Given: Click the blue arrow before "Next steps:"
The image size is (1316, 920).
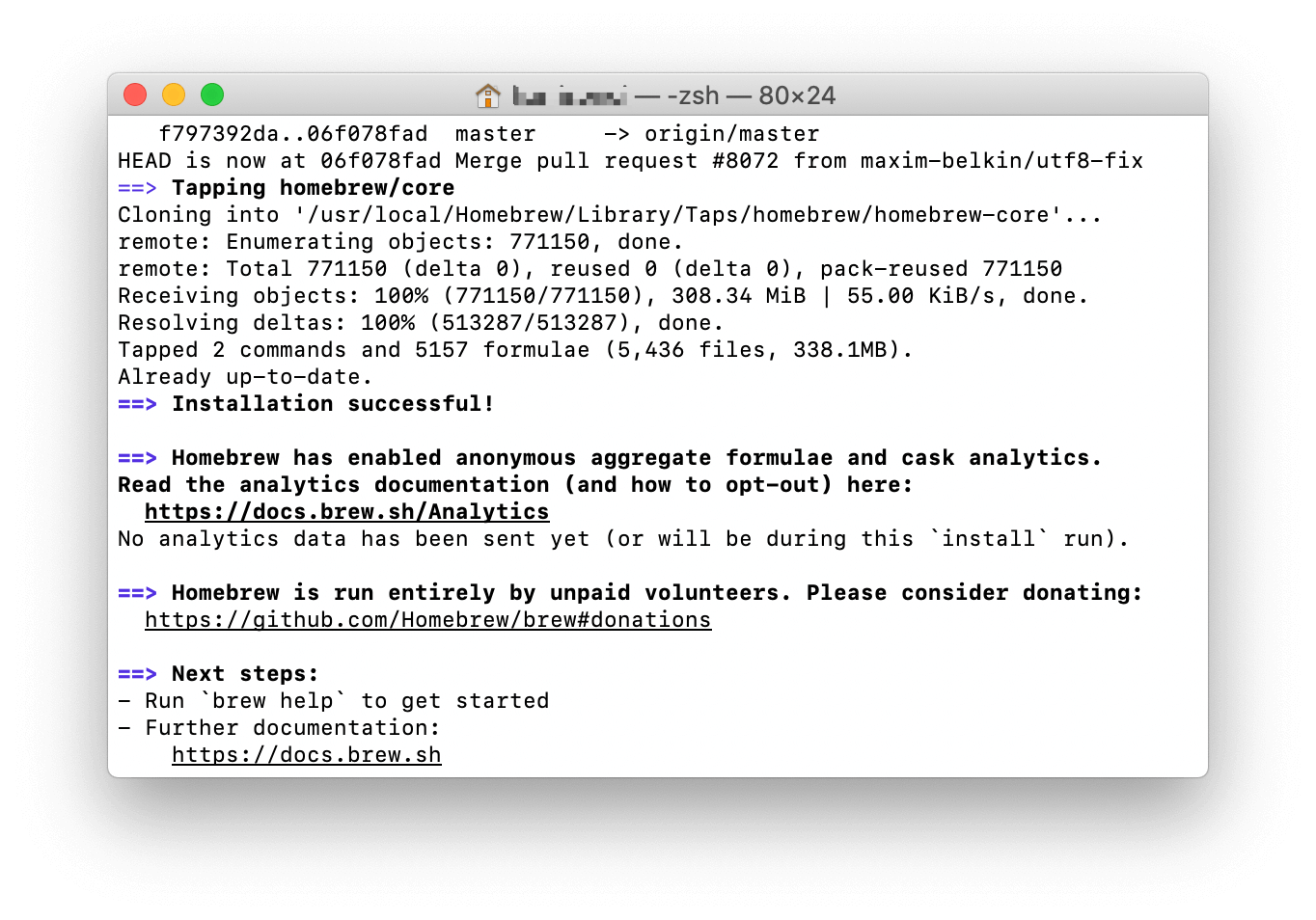Looking at the screenshot, I should (137, 674).
